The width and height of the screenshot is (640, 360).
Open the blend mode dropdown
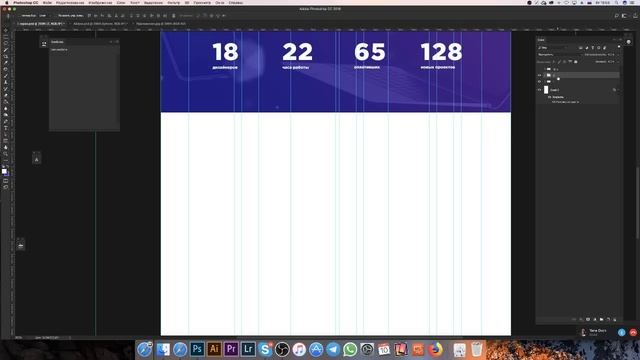click(558, 55)
